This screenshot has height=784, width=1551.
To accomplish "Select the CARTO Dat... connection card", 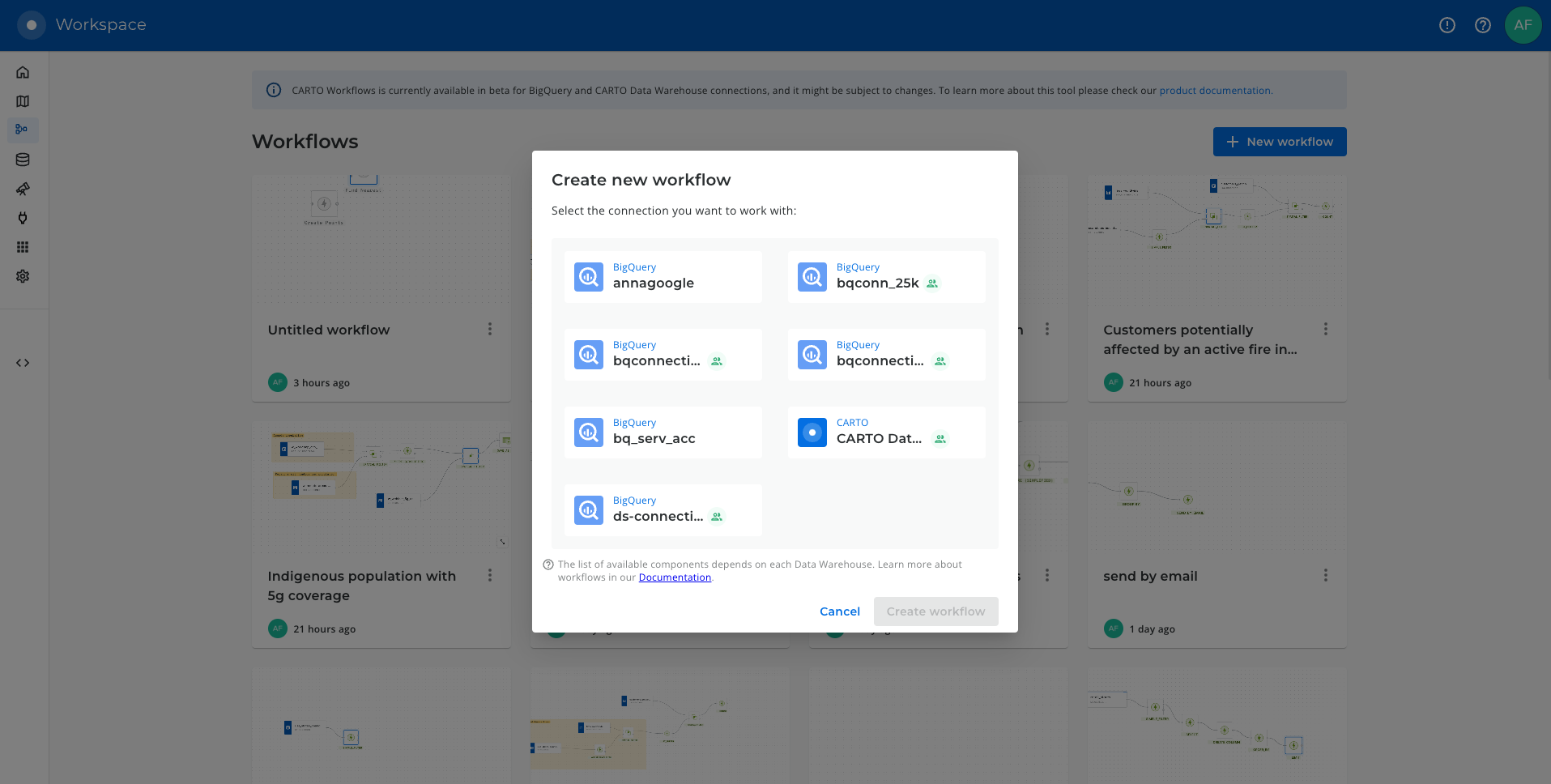I will coord(887,432).
